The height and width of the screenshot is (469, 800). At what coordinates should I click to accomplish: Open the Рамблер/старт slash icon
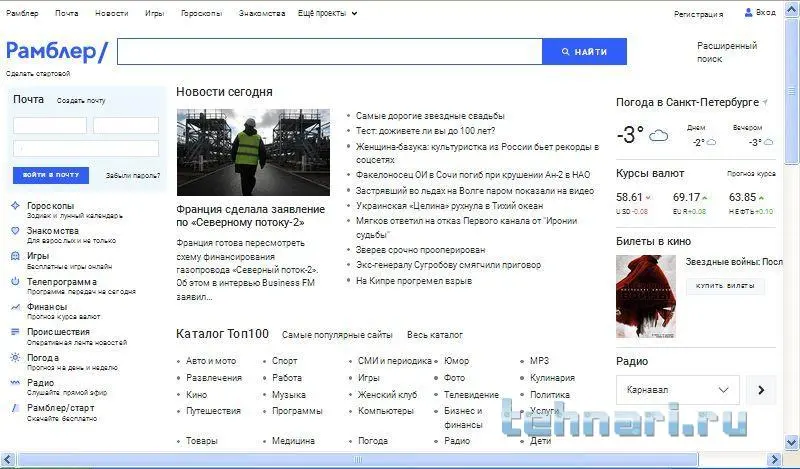coord(15,408)
